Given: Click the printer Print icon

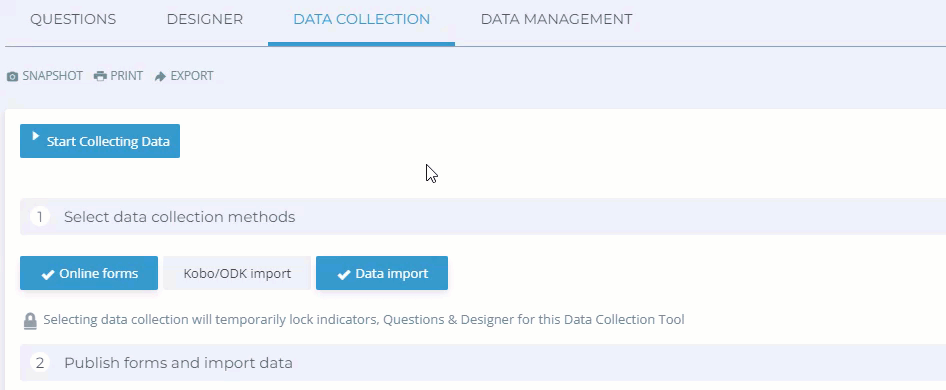Looking at the screenshot, I should [100, 77].
